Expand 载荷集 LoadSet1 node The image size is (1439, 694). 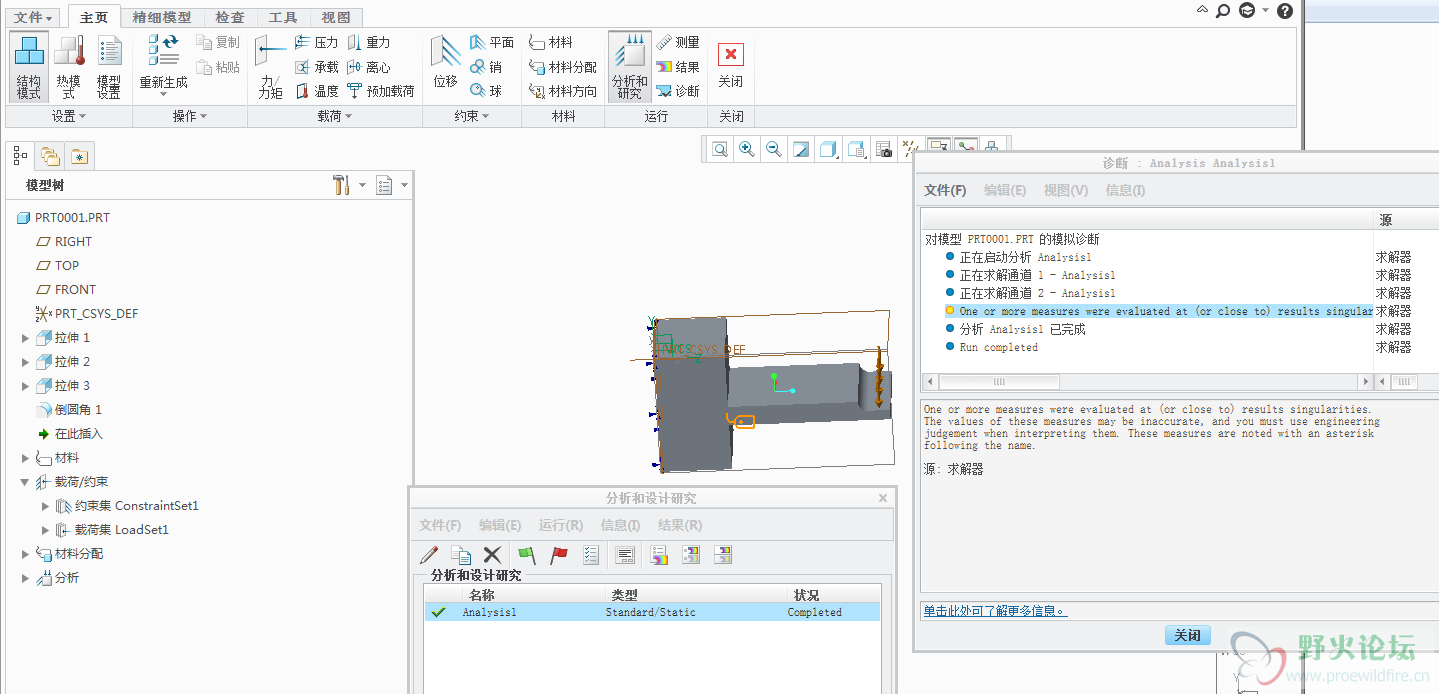point(45,530)
